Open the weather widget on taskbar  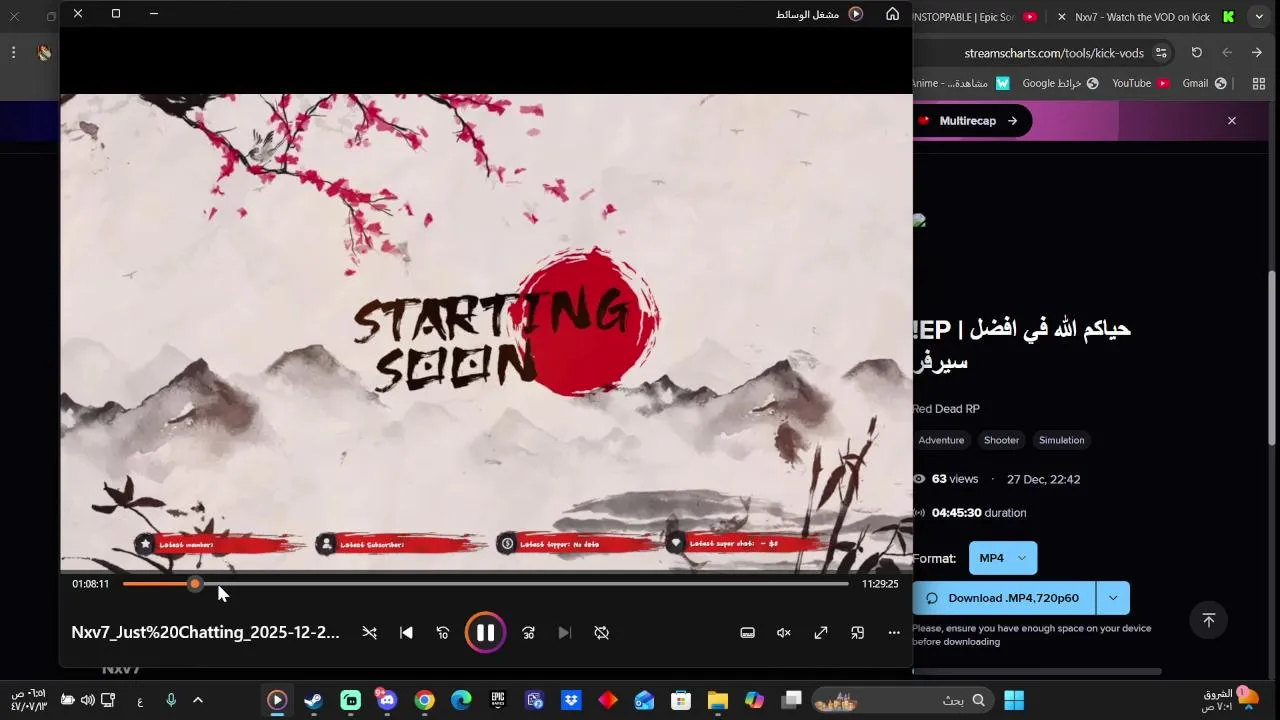click(1230, 699)
